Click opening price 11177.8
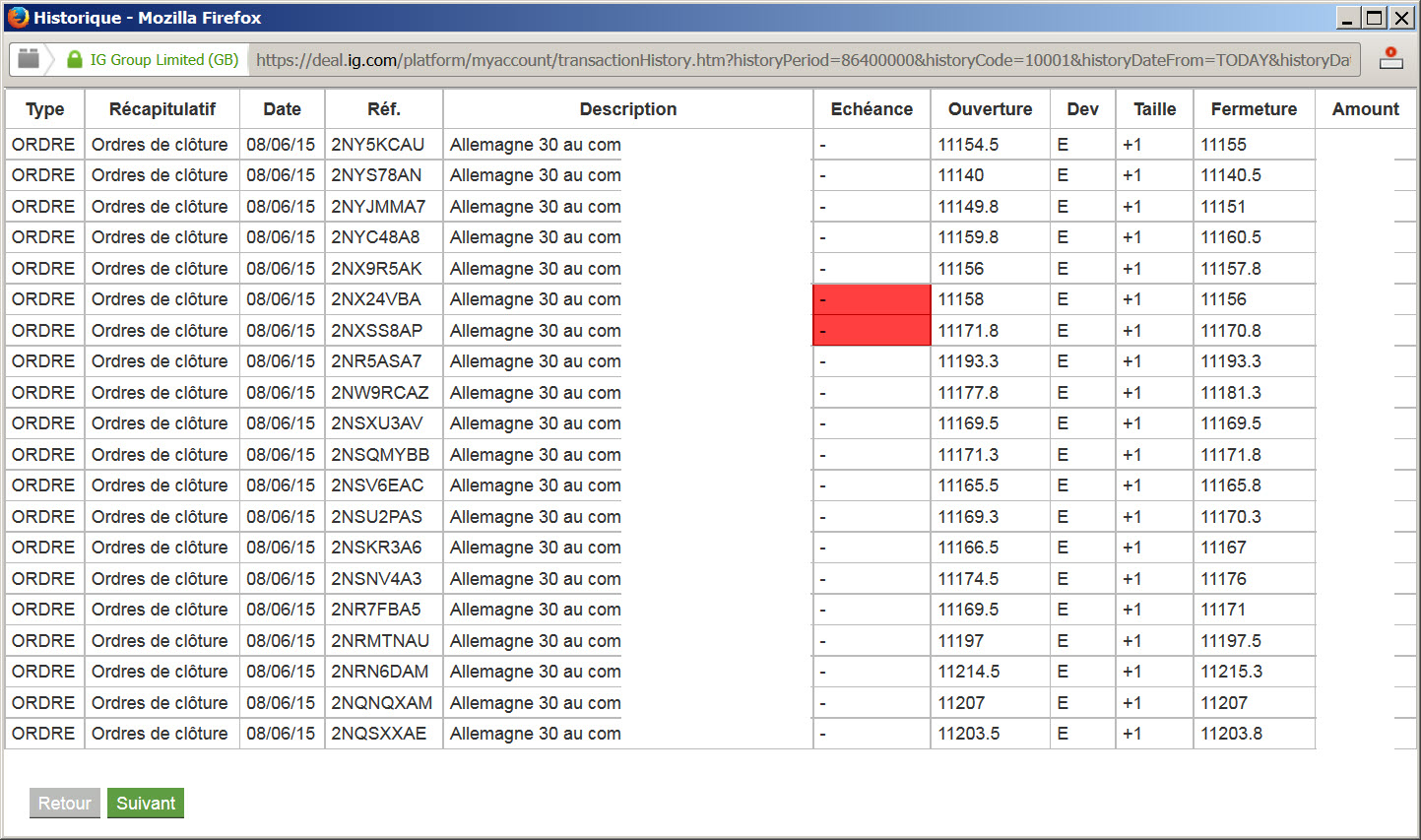This screenshot has height=840, width=1421. (x=968, y=393)
